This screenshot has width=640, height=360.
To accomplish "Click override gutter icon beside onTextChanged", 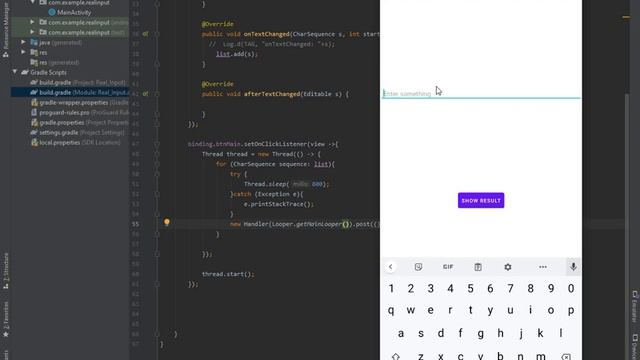I will pos(145,34).
